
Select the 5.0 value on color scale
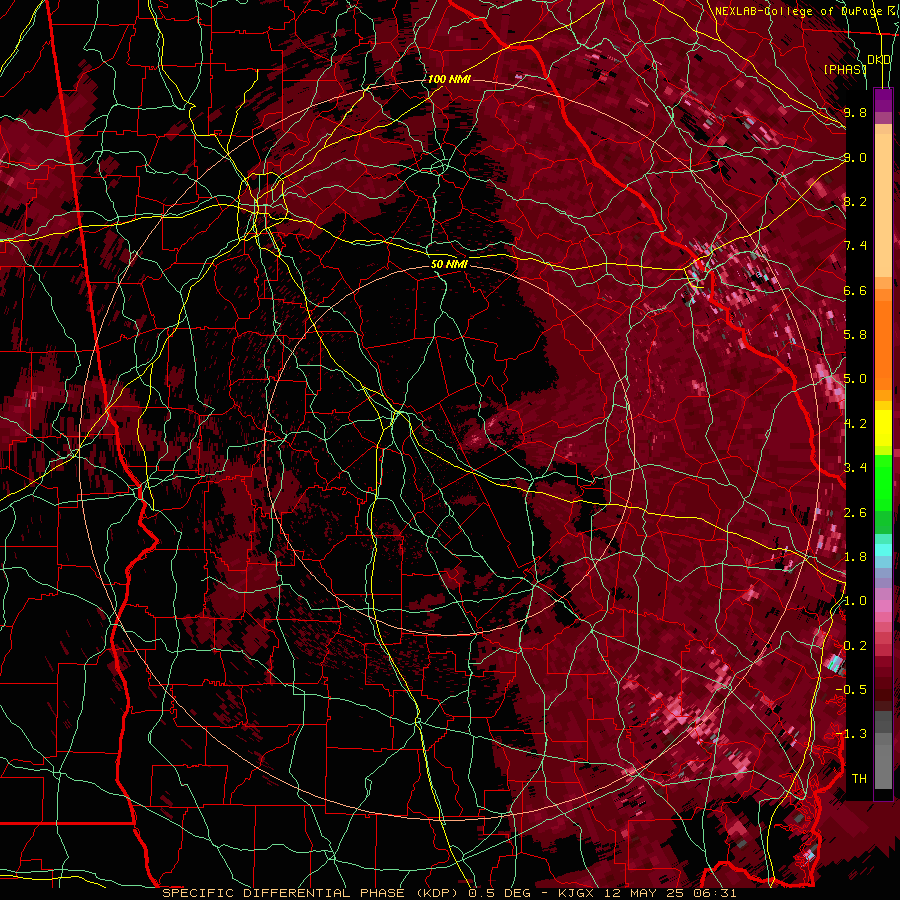855,379
